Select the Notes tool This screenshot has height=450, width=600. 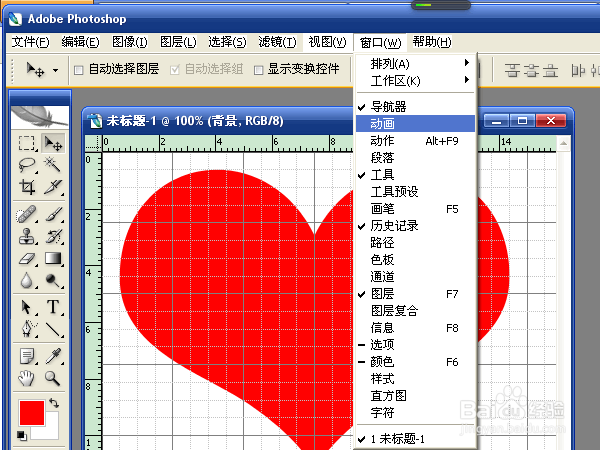[27, 356]
